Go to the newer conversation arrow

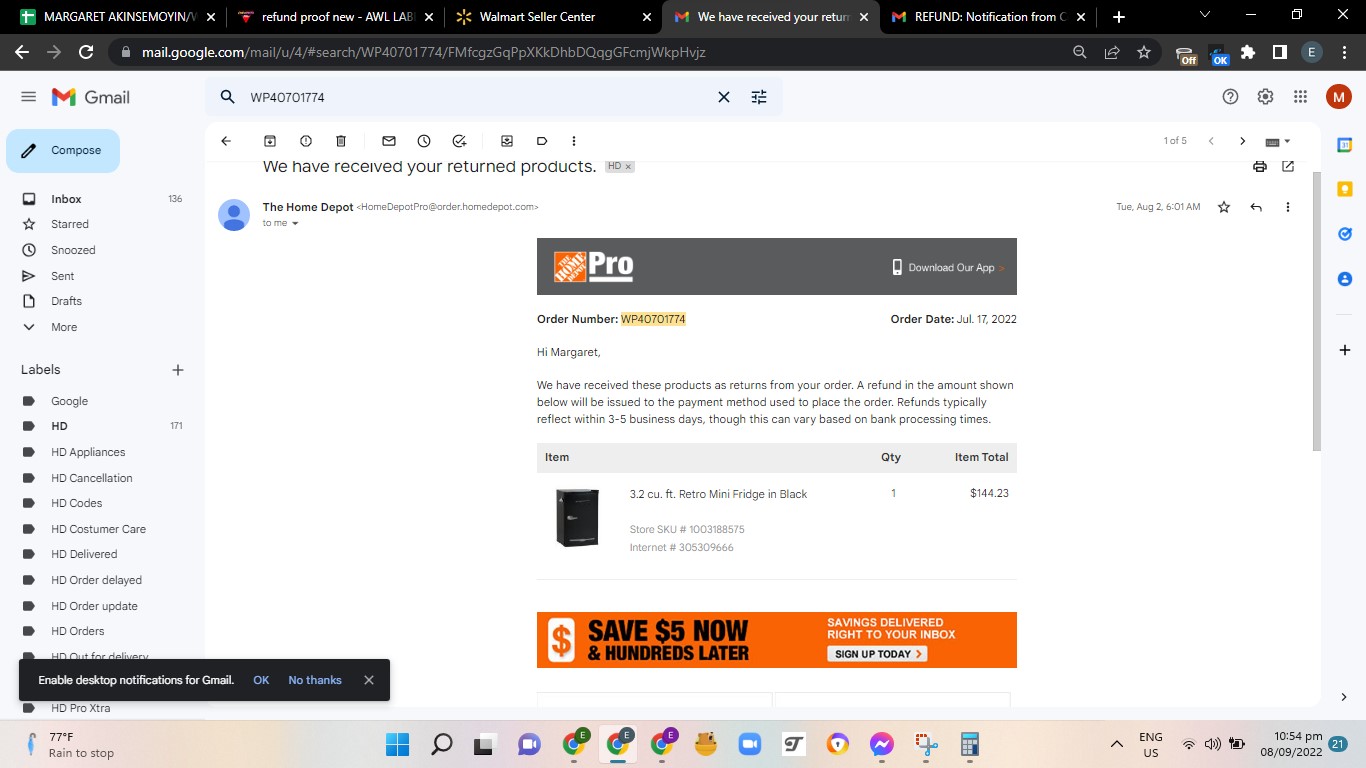coord(1211,141)
